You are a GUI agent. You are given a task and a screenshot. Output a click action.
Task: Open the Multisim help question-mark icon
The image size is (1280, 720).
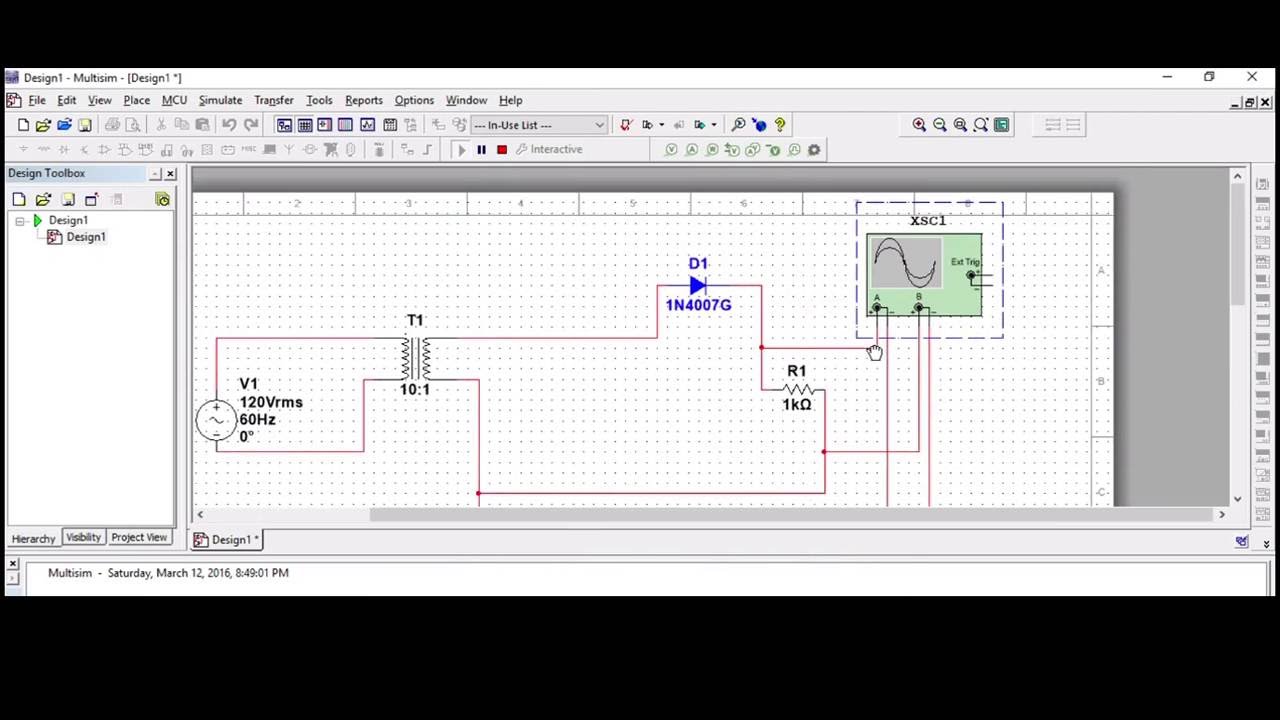tap(780, 125)
